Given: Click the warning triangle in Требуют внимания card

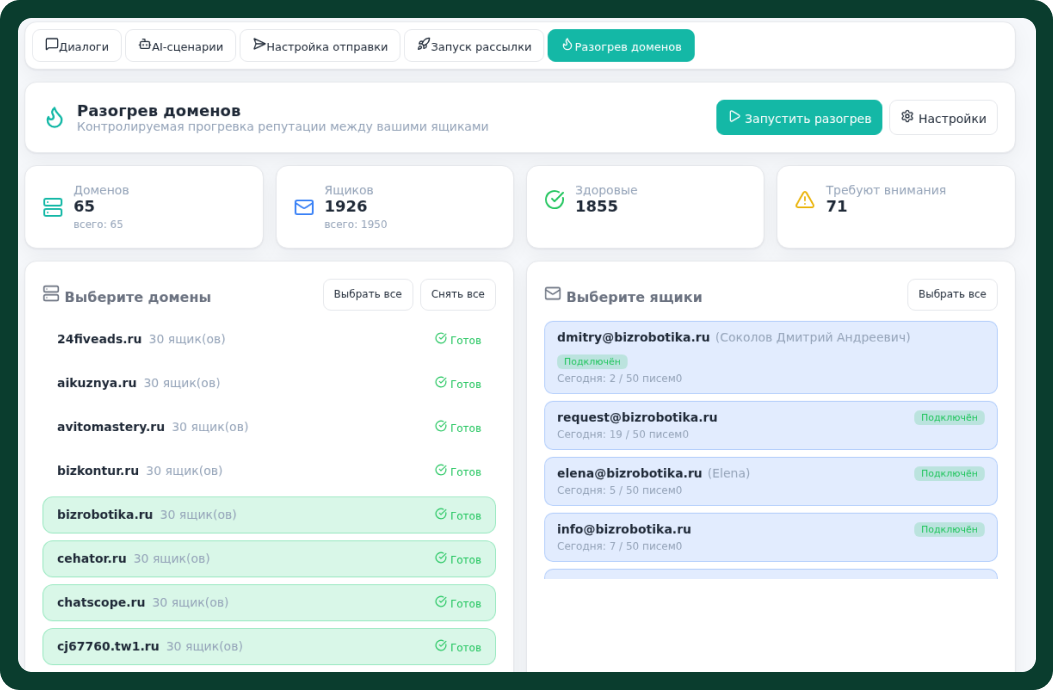Looking at the screenshot, I should (x=805, y=200).
